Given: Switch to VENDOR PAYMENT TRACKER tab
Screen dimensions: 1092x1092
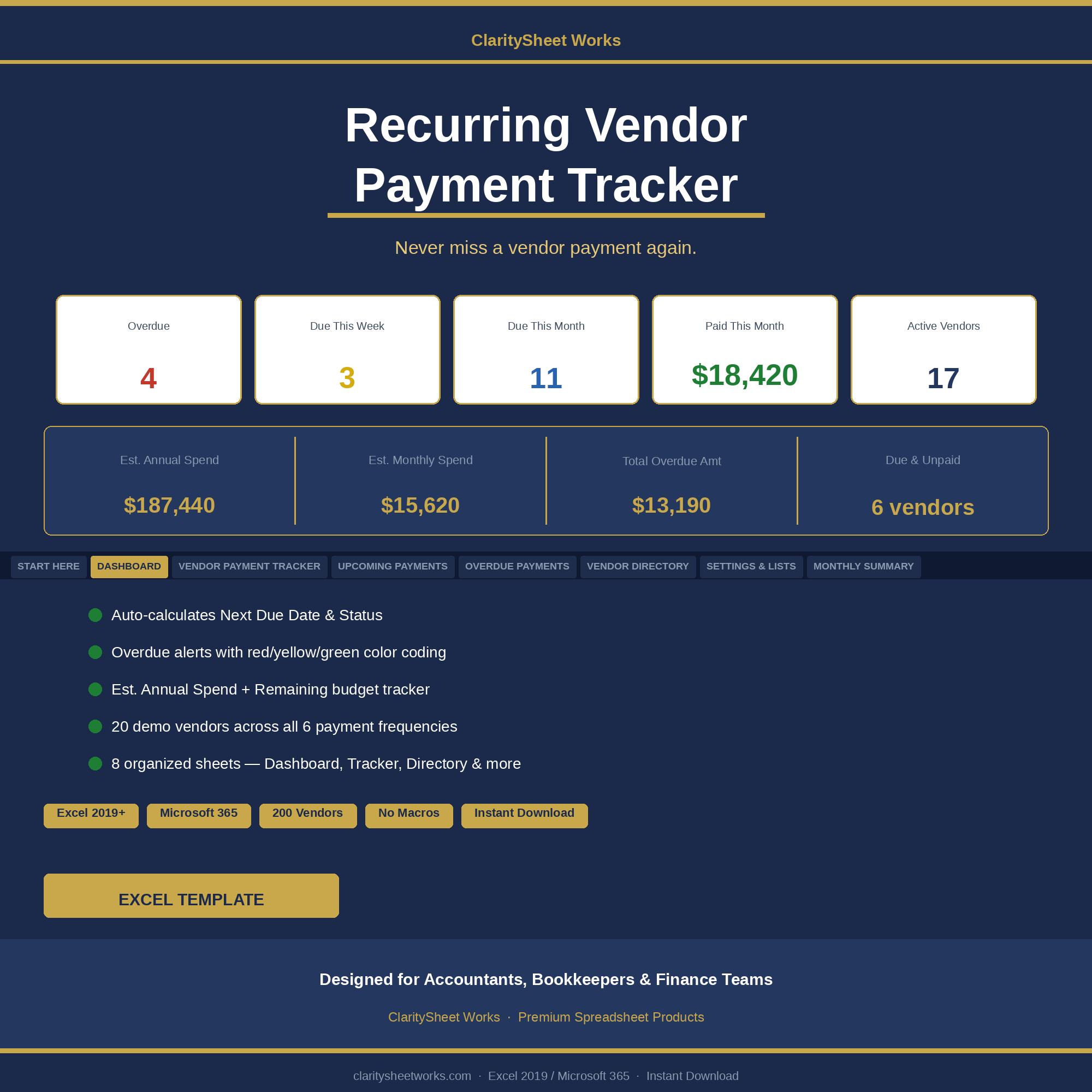Looking at the screenshot, I should pos(250,566).
